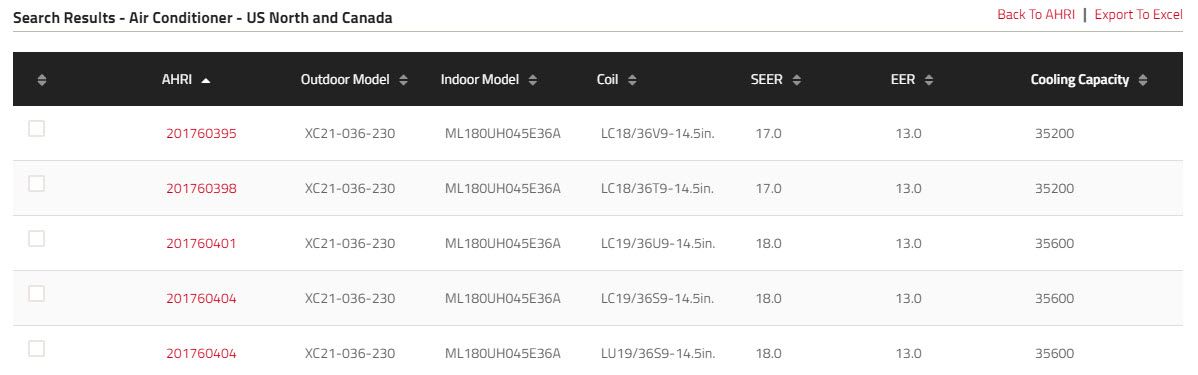Click the Cooling Capacity header label
Screen dimensions: 1198x375
[x=1080, y=79]
